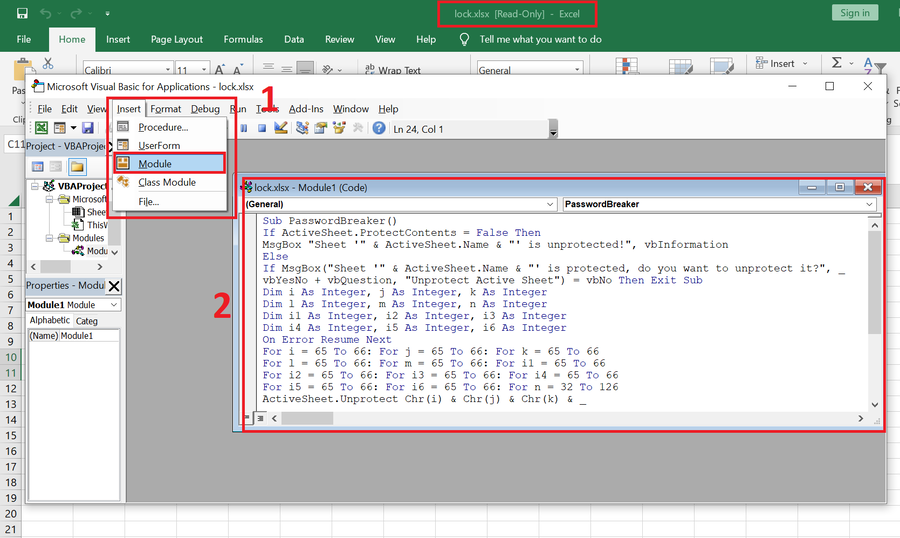Switch to Excel Review tab
Viewport: 900px width, 538px height.
pyautogui.click(x=339, y=39)
